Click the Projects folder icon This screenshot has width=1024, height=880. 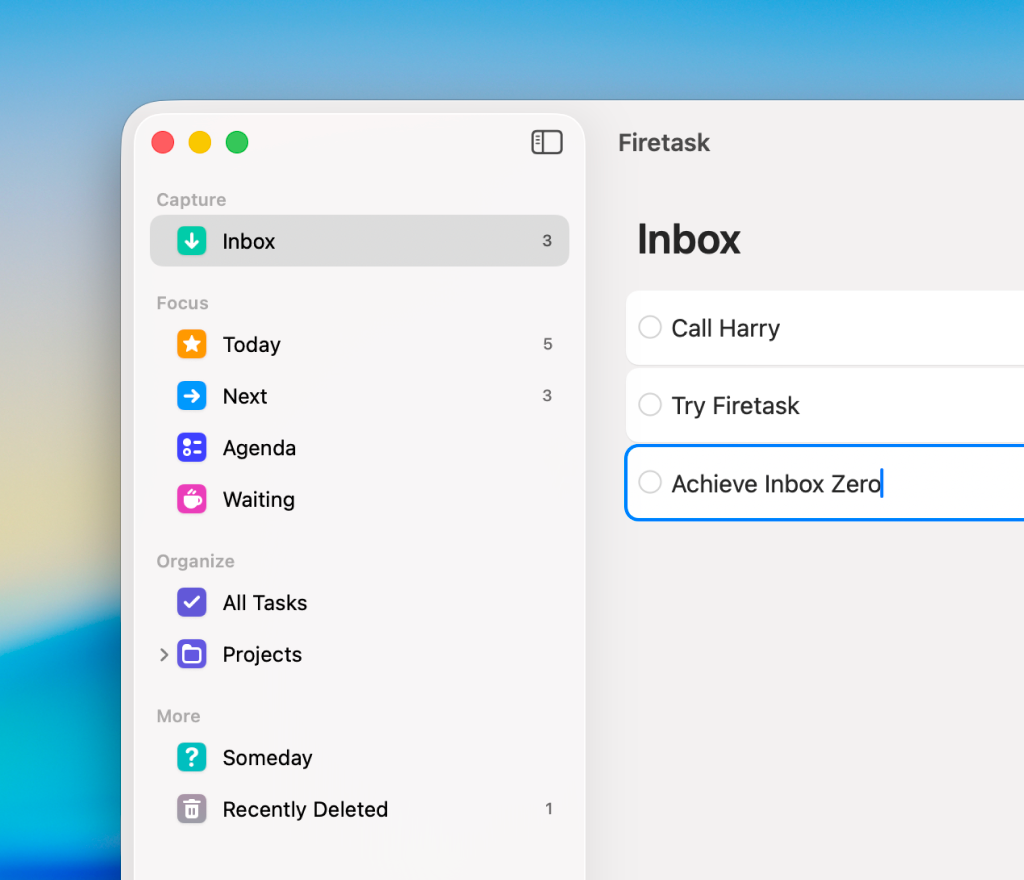click(192, 655)
